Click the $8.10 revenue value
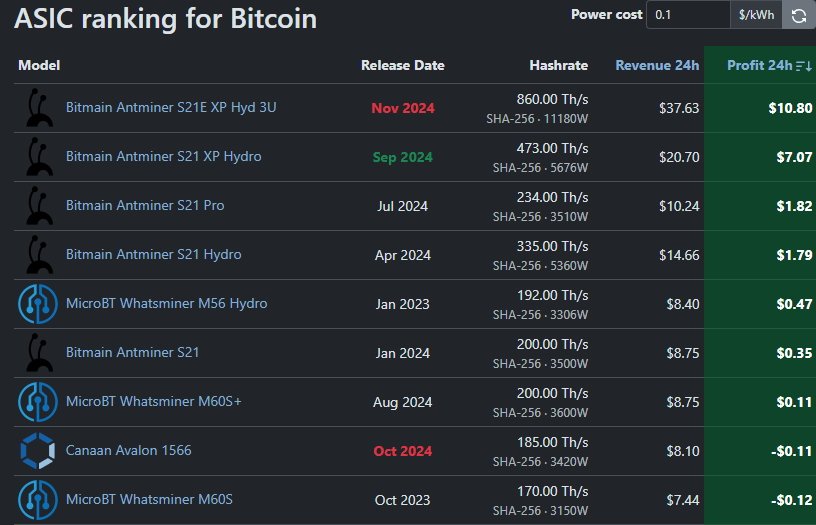Viewport: 816px width, 525px height. 683,451
